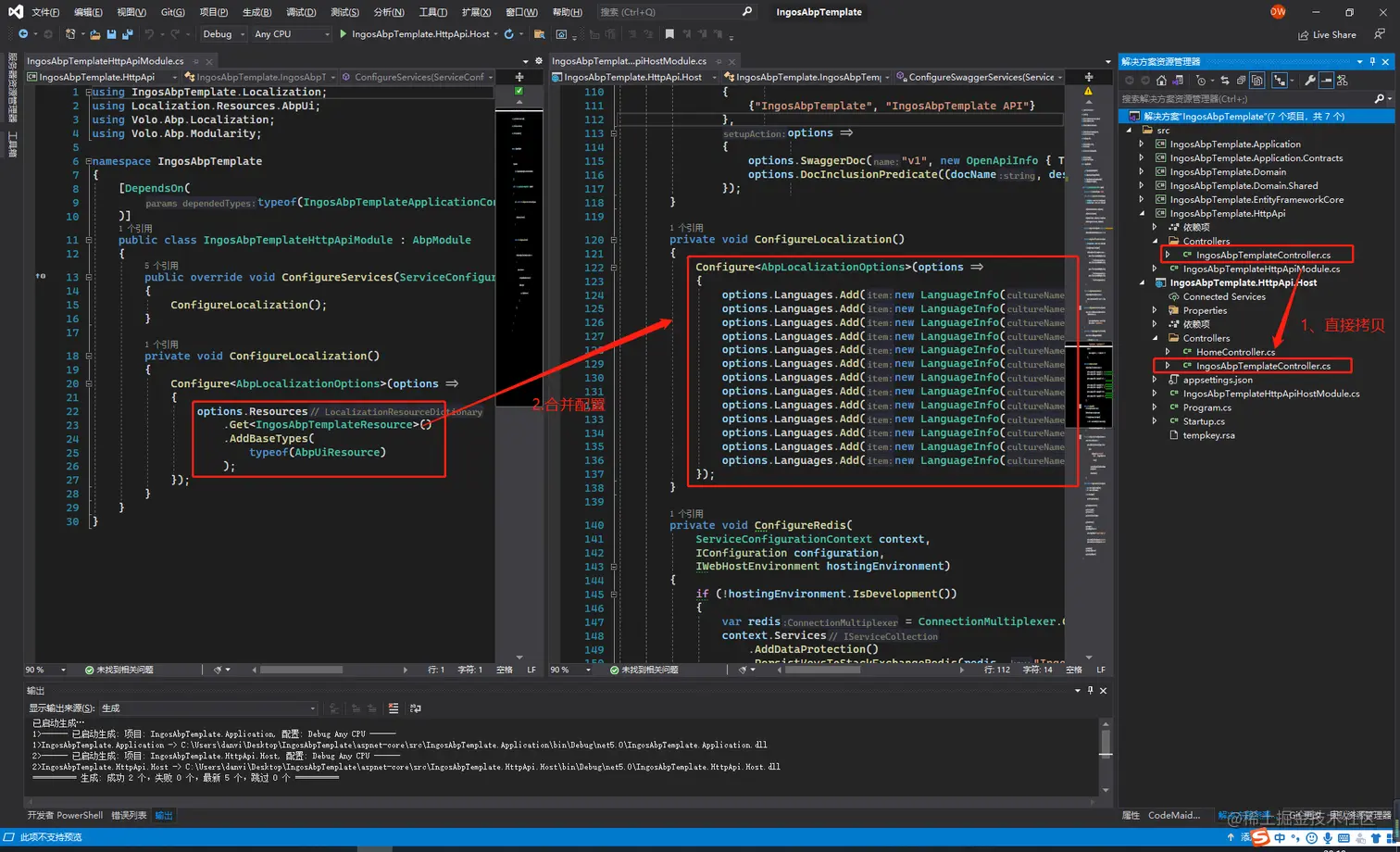Image resolution: width=1400 pixels, height=852 pixels.
Task: Click the top search box (Ctrl+Q)
Action: (676, 12)
